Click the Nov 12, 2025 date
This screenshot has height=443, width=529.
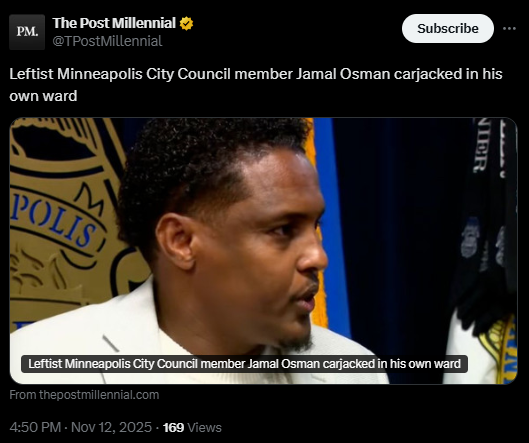click(111, 427)
